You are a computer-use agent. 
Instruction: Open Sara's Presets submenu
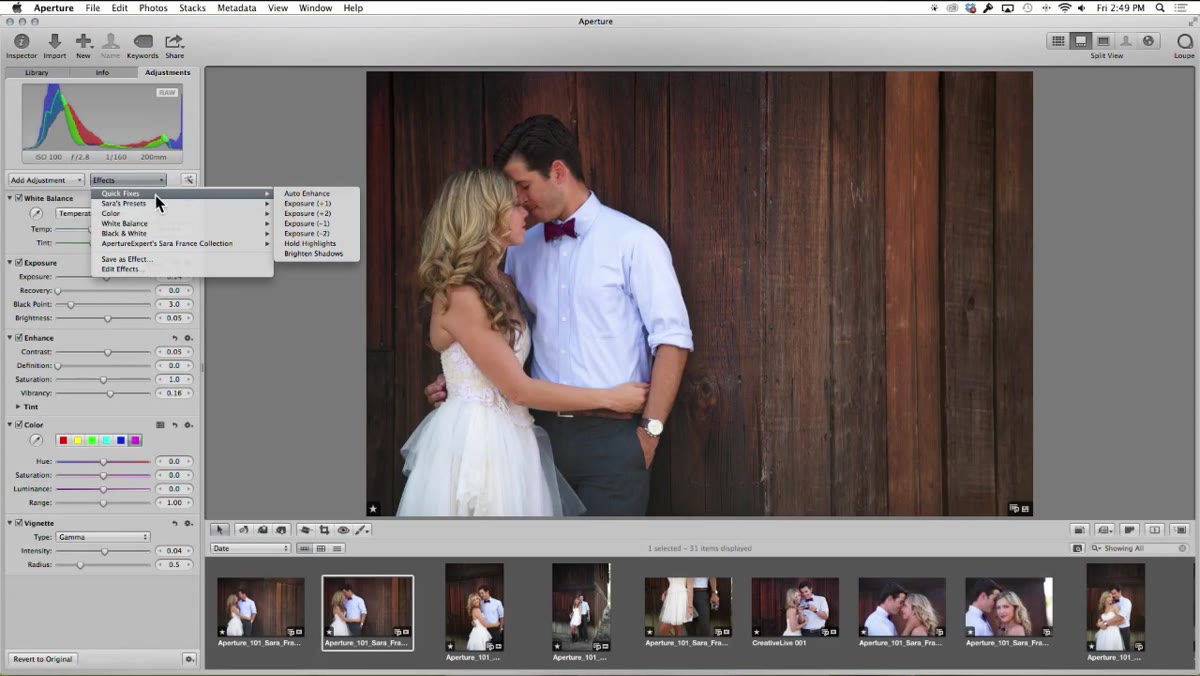pyautogui.click(x=182, y=204)
